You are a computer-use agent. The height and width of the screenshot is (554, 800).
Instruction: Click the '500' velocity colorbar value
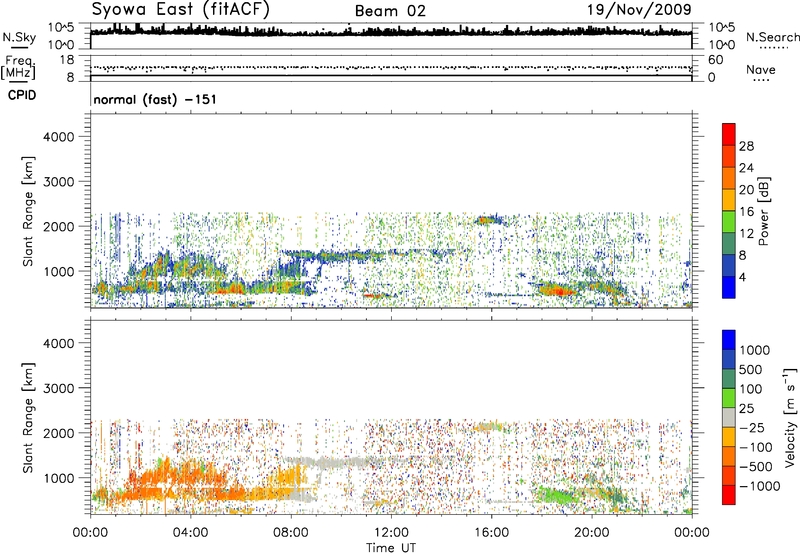click(x=751, y=369)
